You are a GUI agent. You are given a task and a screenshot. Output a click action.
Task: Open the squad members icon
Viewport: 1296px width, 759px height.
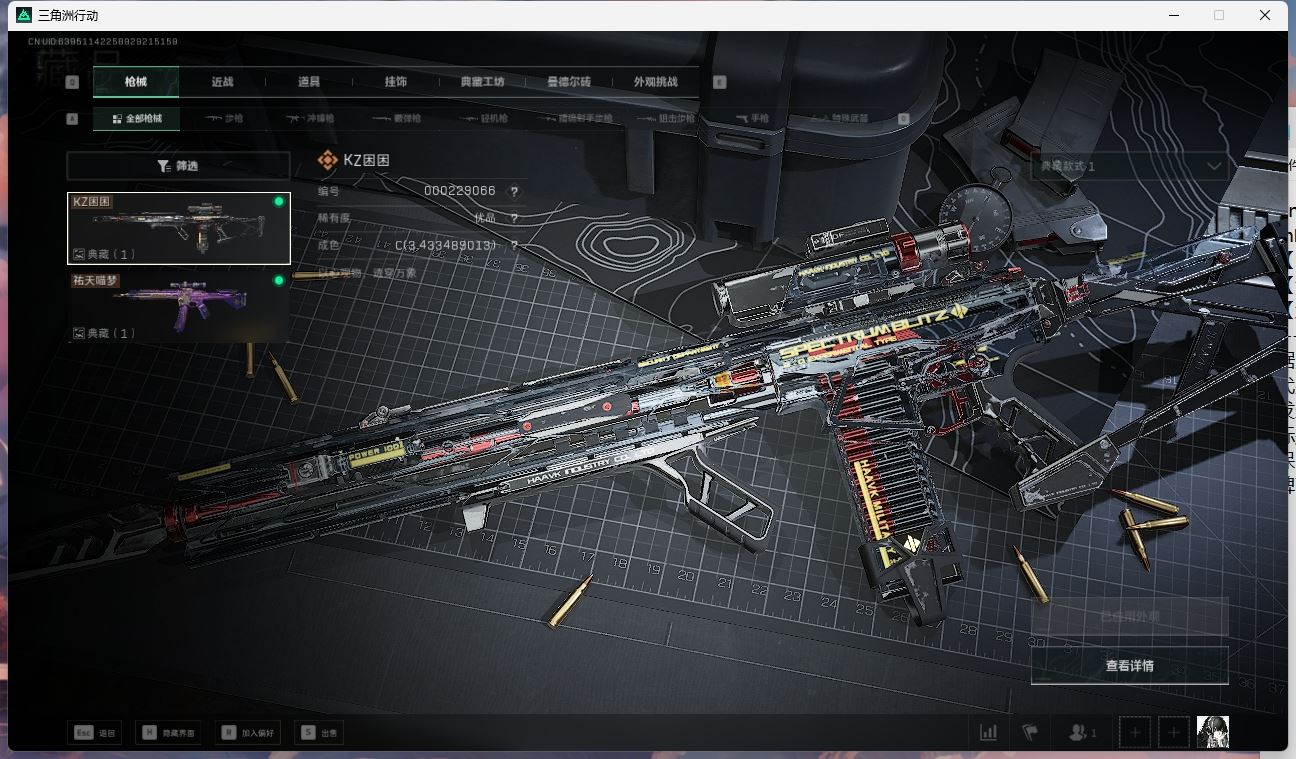(1082, 733)
